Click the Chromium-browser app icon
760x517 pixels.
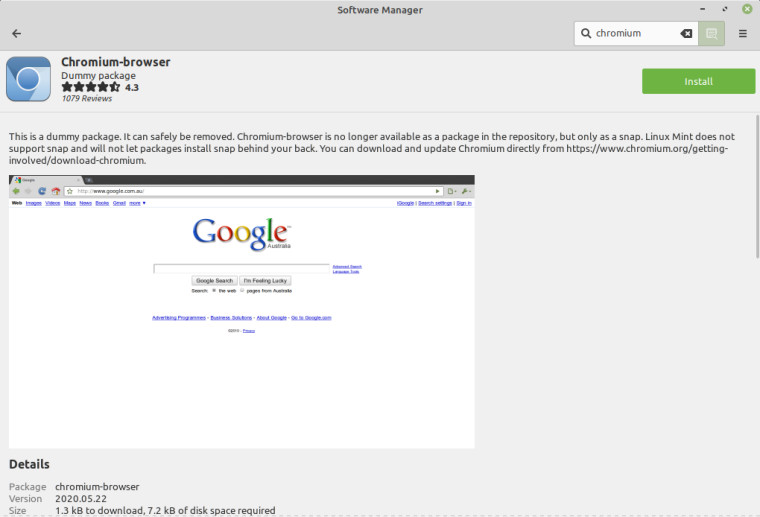click(x=29, y=79)
